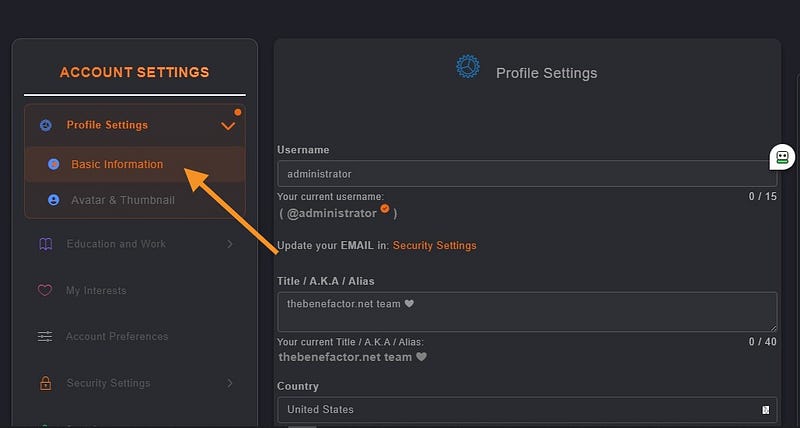Click the verified badge next to @administrator

[385, 208]
